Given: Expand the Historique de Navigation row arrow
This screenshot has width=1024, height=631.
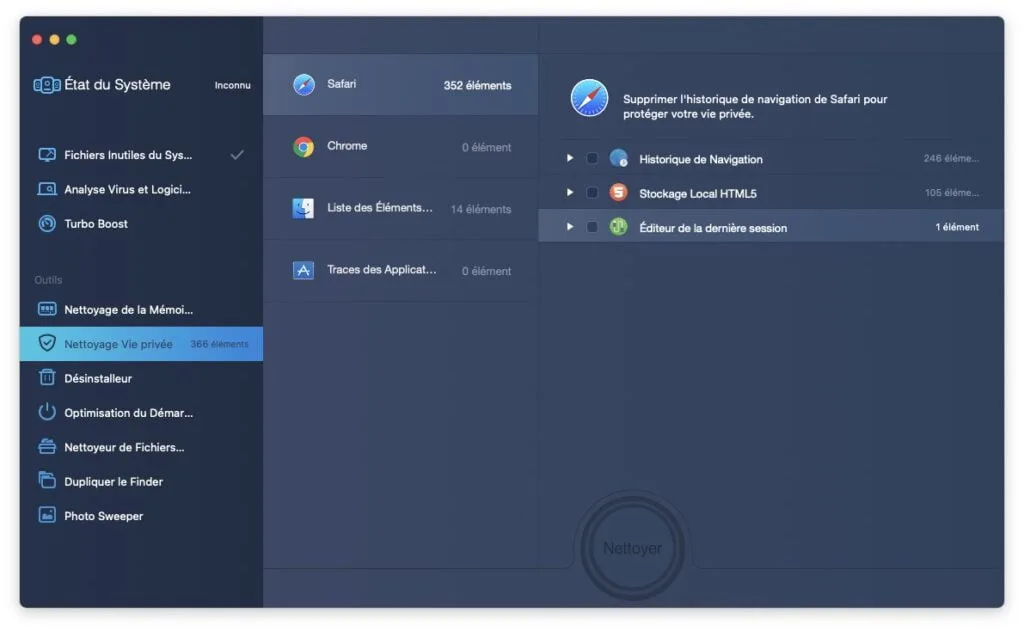Looking at the screenshot, I should coord(570,158).
